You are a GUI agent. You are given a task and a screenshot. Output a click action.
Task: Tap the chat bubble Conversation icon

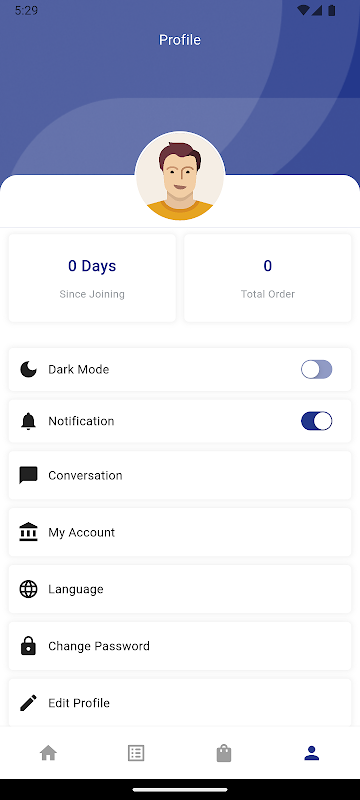click(x=29, y=475)
